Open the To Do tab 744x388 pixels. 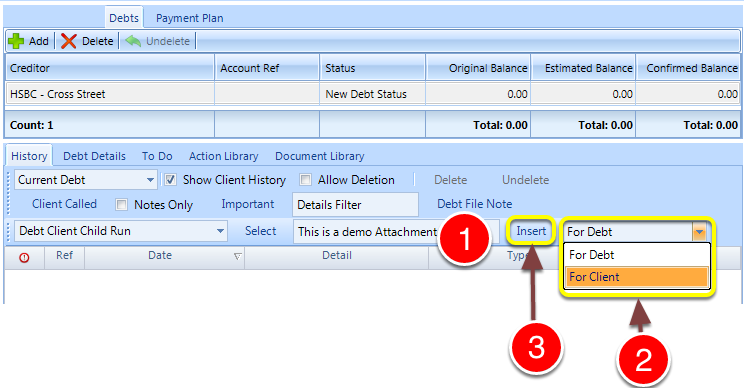click(157, 156)
